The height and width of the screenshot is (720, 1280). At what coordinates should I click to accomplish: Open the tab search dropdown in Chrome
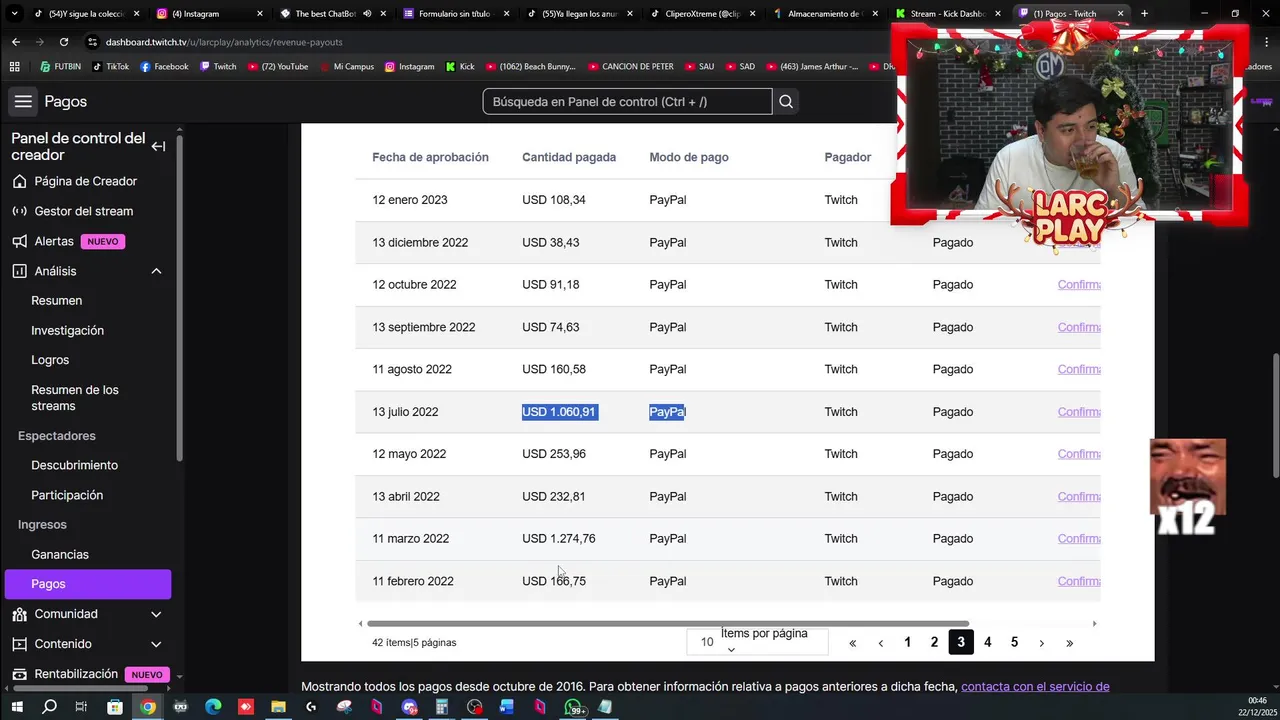(14, 14)
